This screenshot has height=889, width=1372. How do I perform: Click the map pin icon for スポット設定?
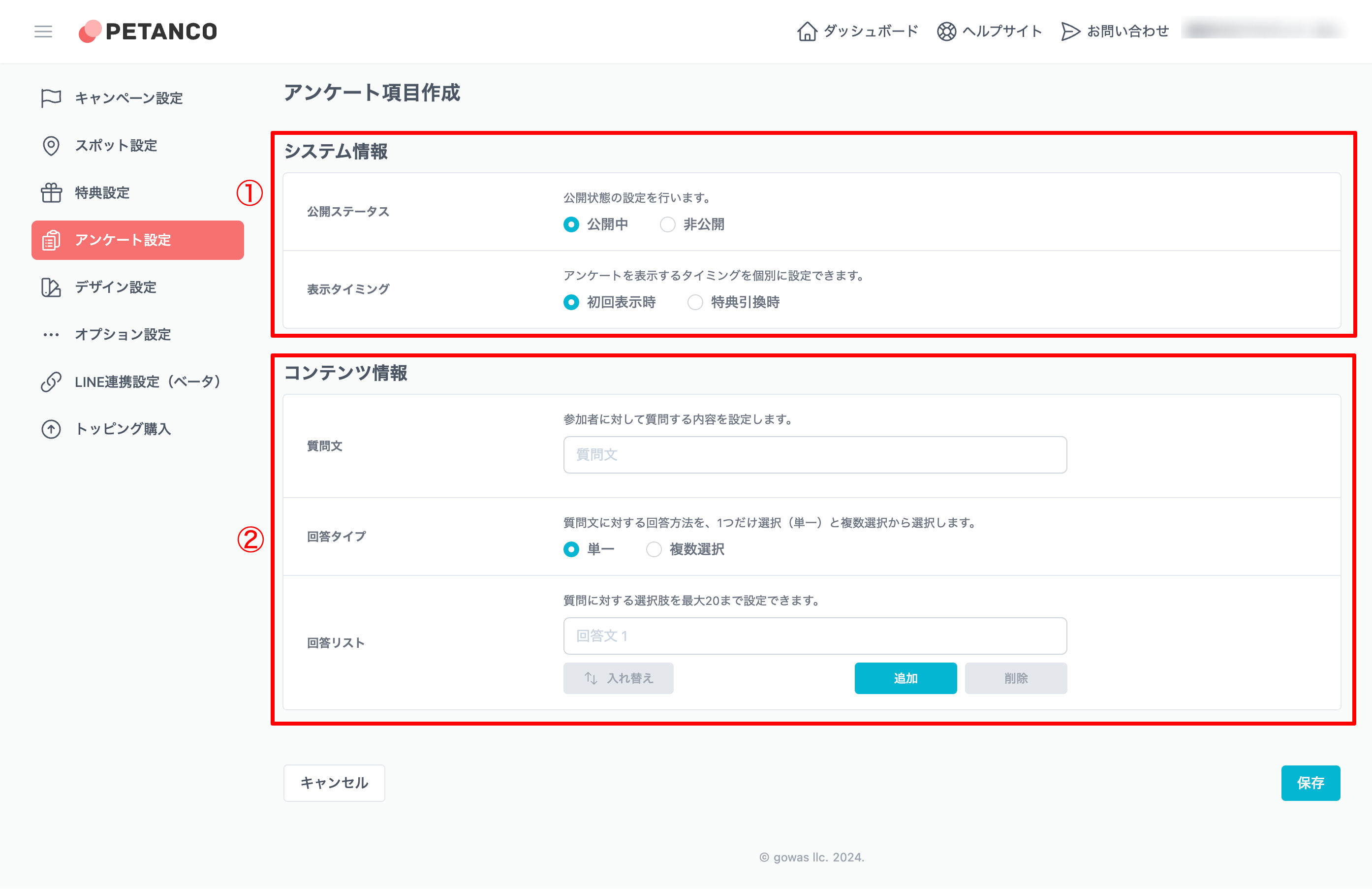tap(51, 145)
